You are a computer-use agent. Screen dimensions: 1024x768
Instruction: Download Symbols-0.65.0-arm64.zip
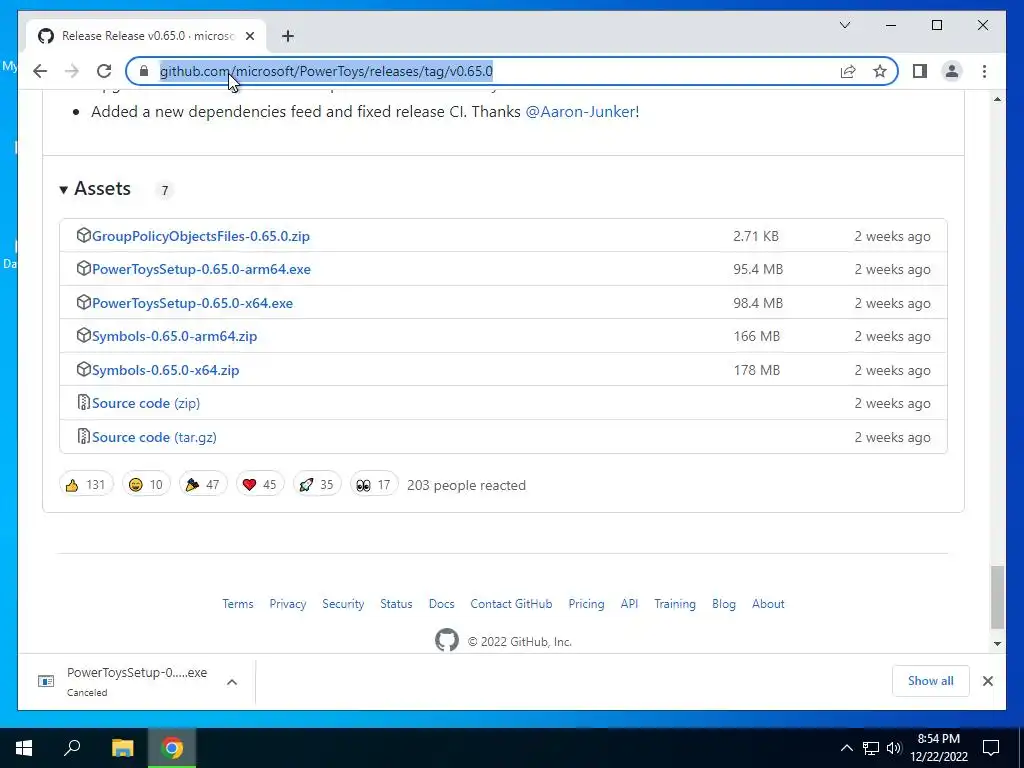click(x=174, y=336)
